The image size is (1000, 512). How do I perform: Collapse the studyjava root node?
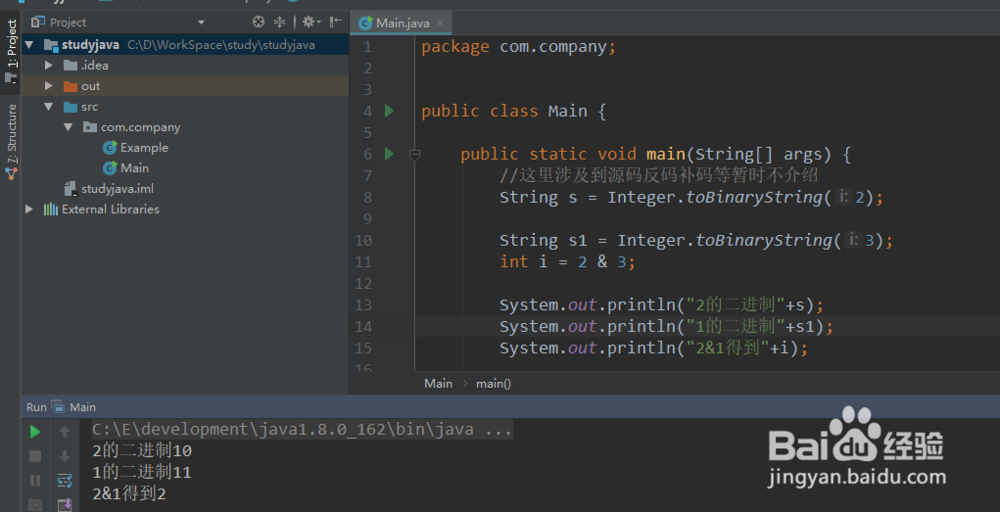point(29,45)
